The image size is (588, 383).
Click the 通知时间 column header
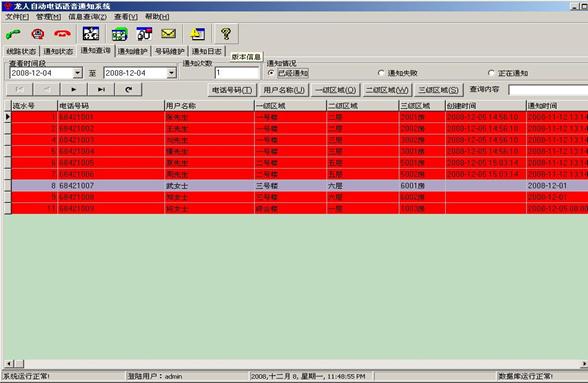(557, 106)
